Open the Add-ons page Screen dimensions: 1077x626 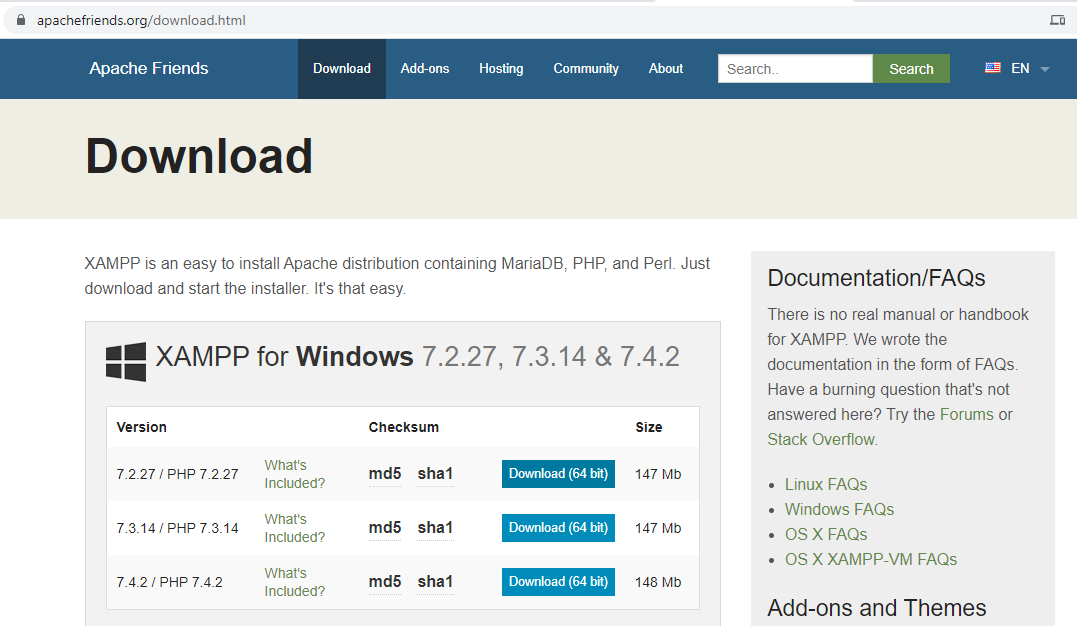pyautogui.click(x=424, y=68)
